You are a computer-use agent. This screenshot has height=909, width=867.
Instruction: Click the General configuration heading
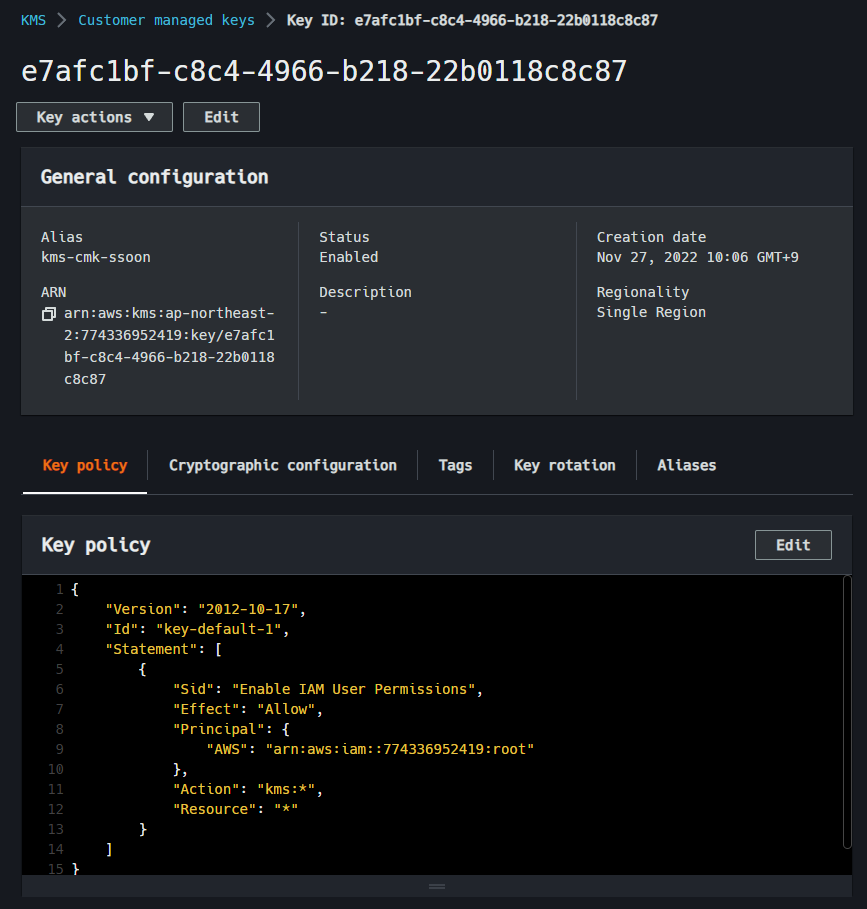coord(155,177)
